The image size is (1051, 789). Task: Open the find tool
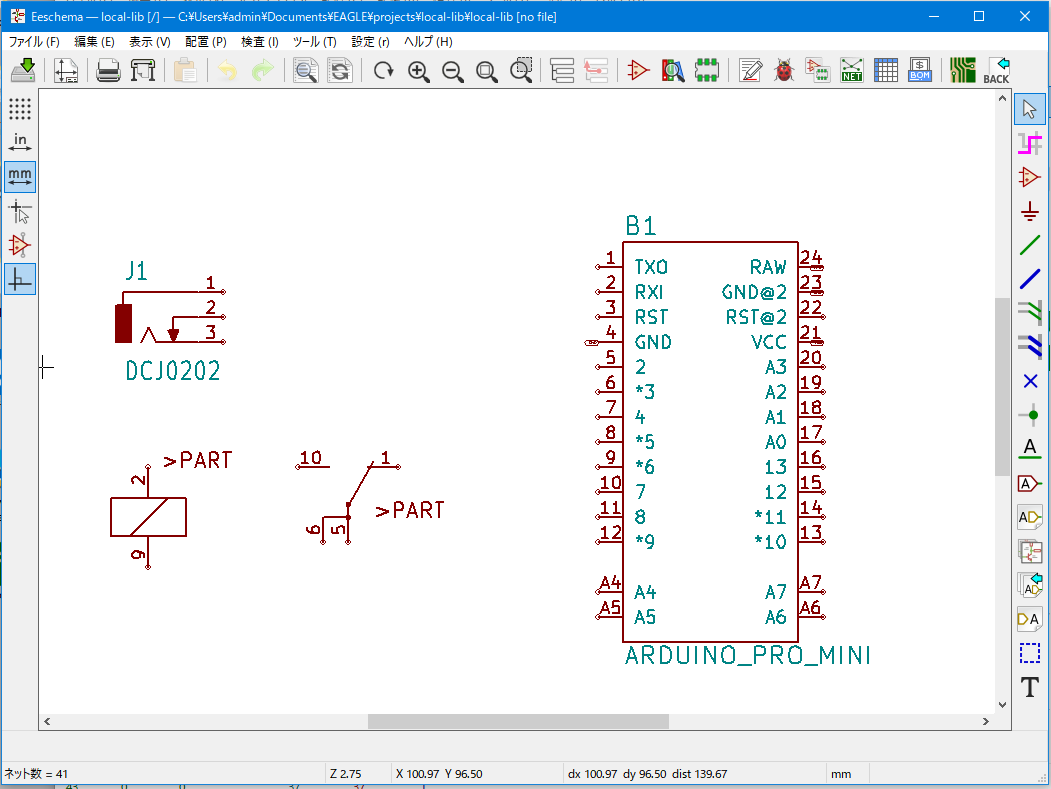(305, 70)
